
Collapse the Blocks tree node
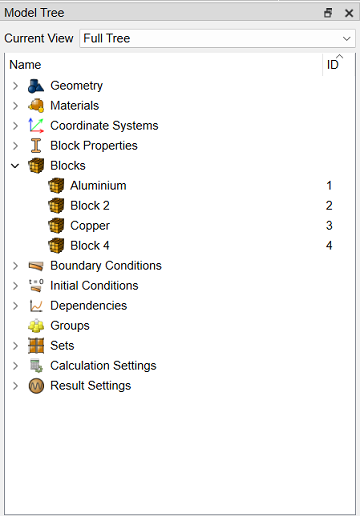[15, 166]
